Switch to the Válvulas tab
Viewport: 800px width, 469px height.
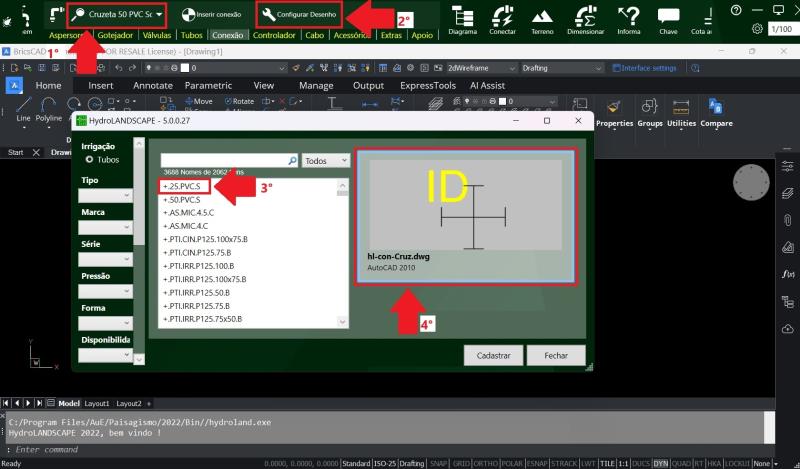156,35
